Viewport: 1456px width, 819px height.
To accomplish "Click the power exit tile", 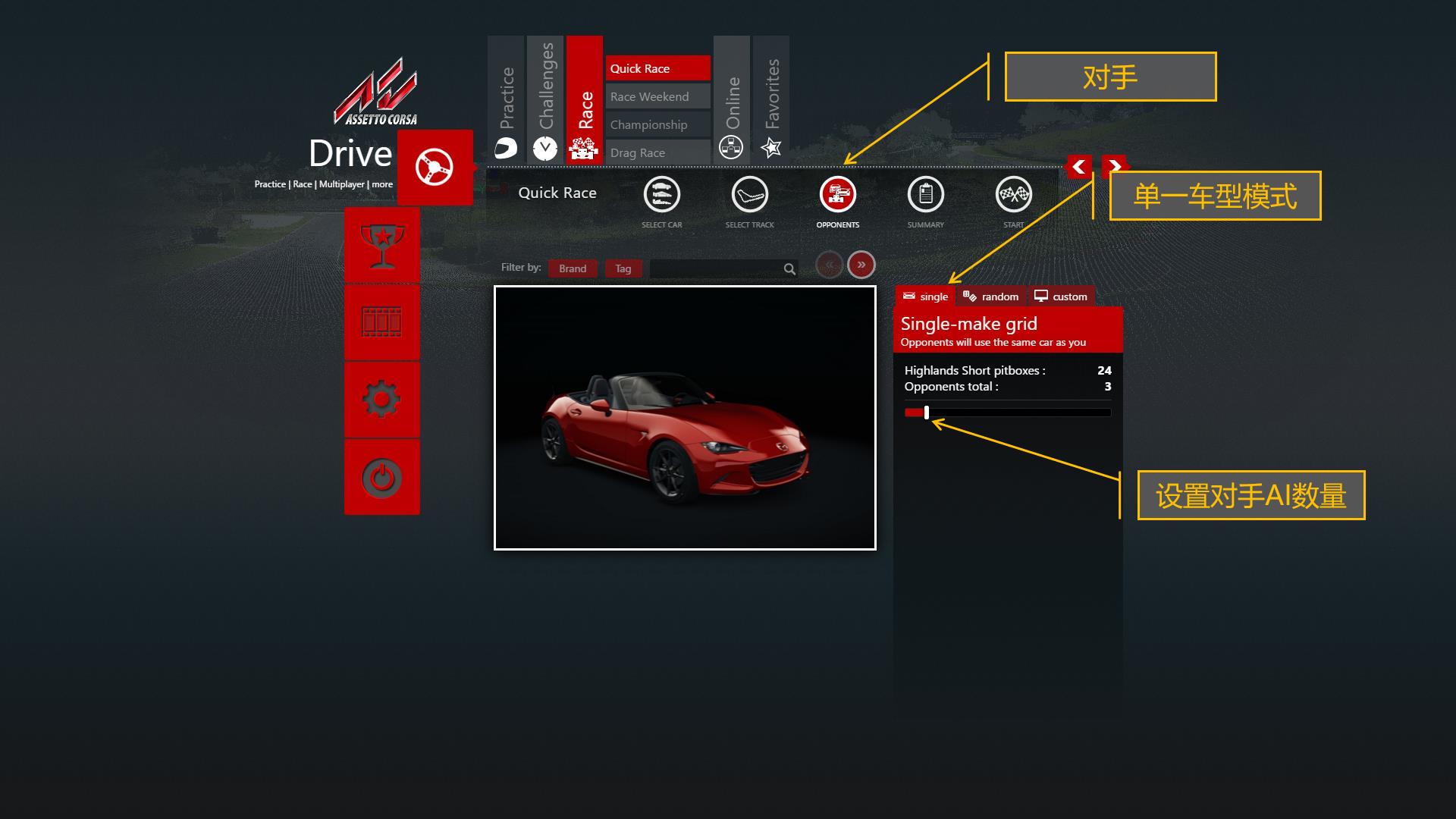I will click(382, 477).
